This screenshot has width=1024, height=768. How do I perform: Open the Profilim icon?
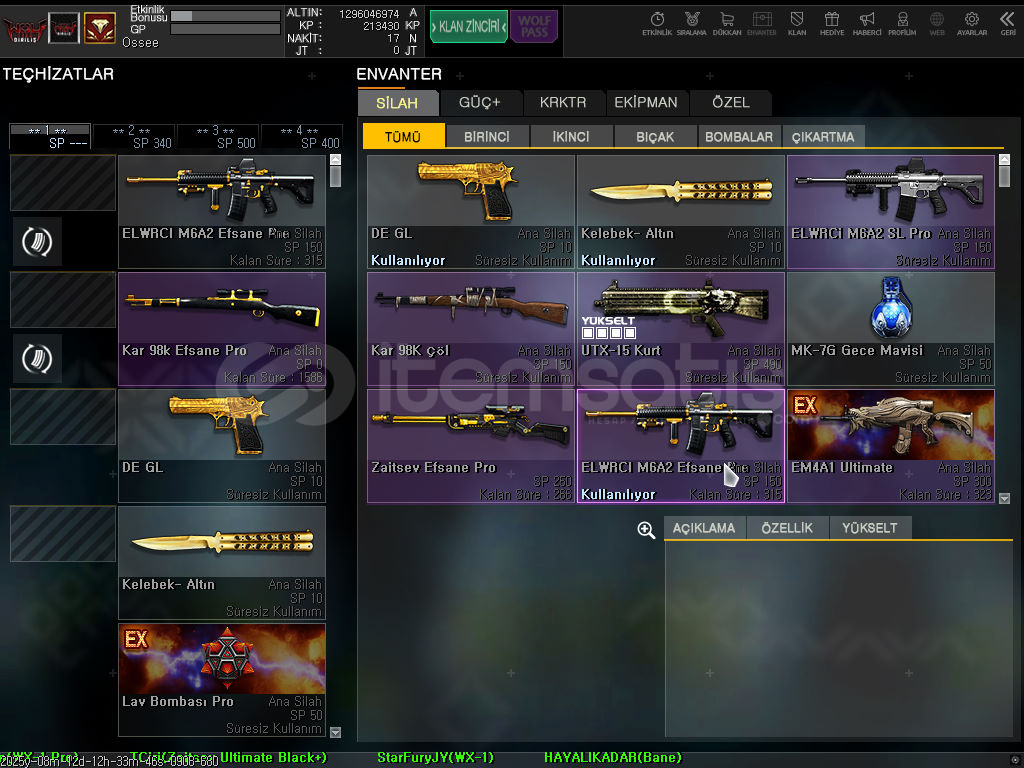(902, 23)
